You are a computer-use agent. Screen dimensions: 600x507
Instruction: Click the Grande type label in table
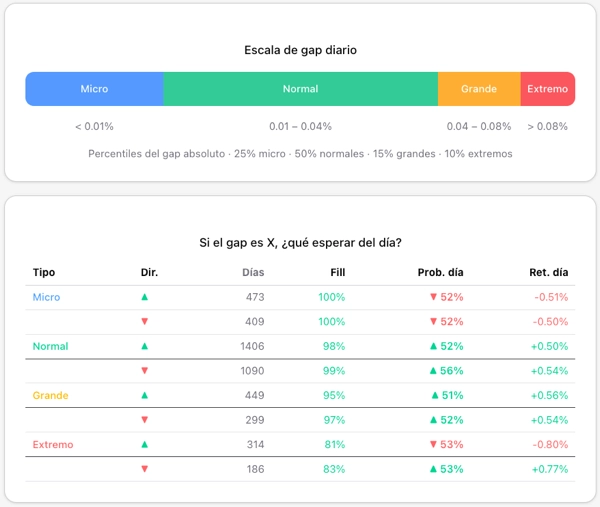[51, 395]
